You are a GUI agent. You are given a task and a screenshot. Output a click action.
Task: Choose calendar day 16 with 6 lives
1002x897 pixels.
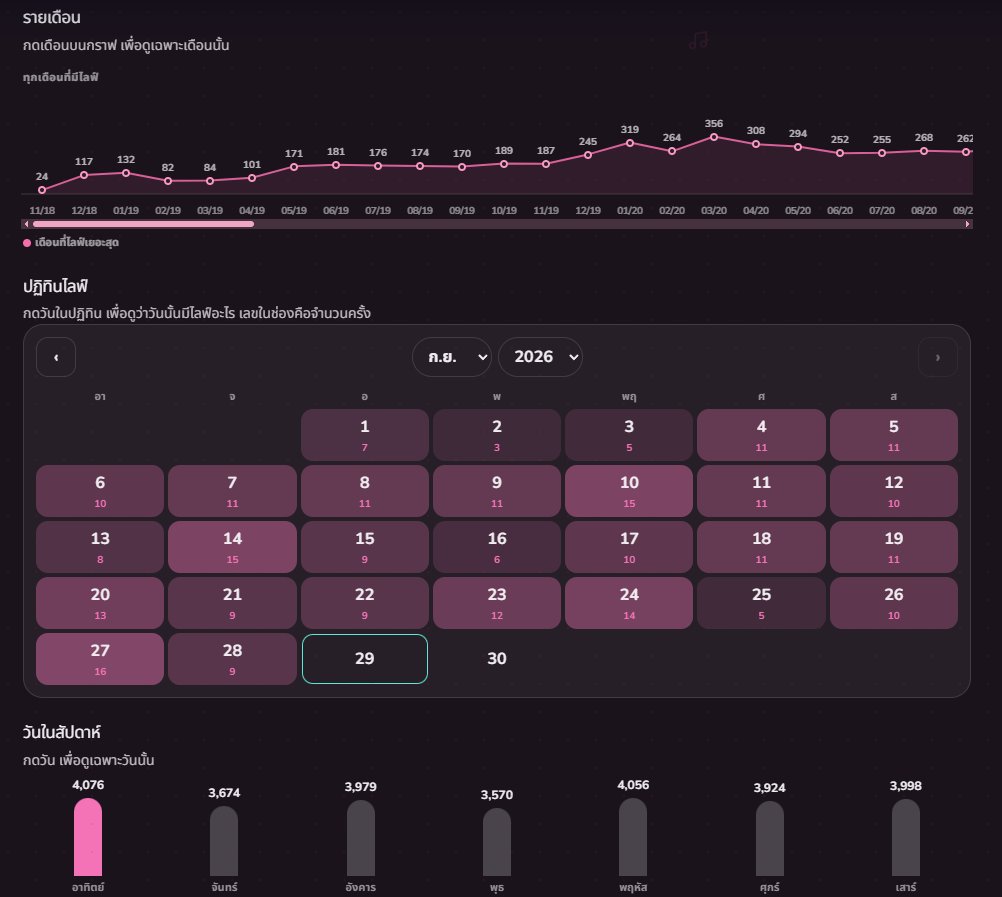click(x=497, y=547)
